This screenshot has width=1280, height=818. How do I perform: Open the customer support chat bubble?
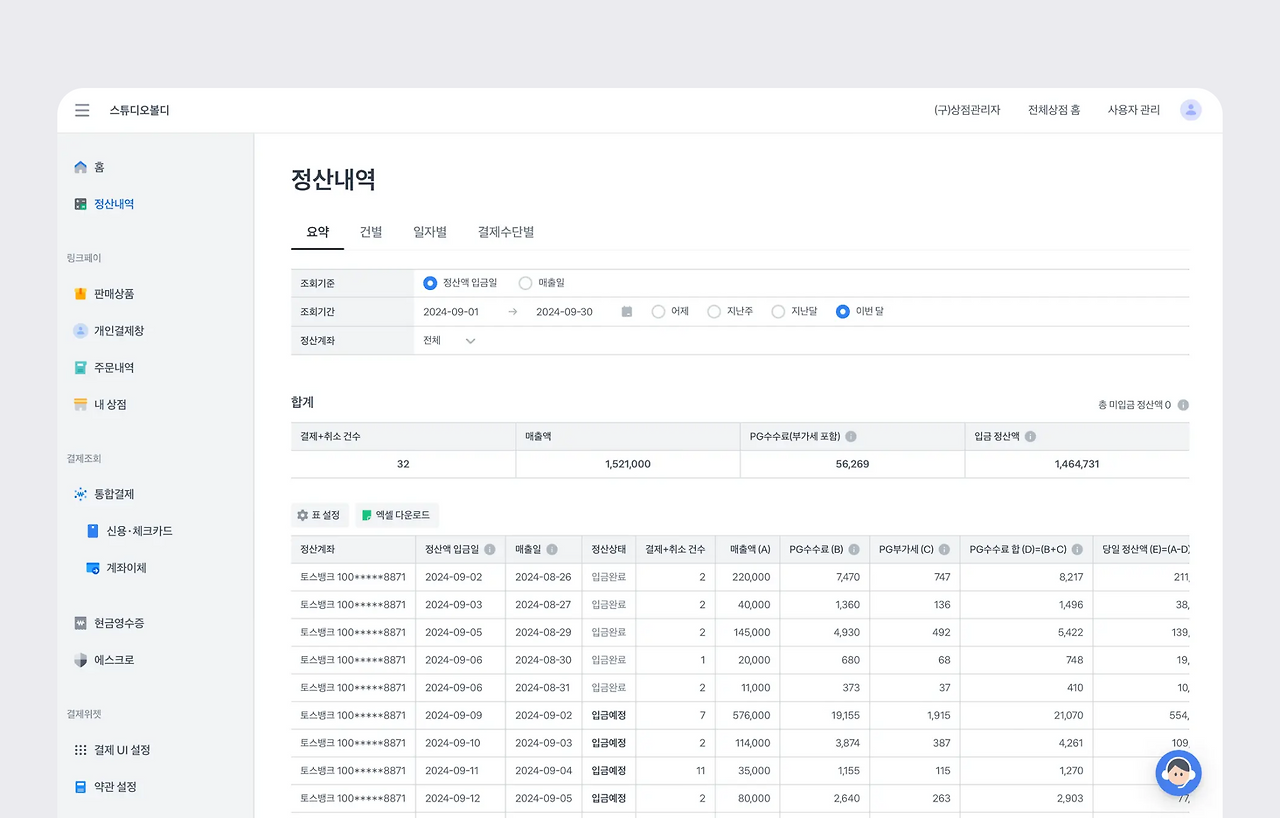[x=1178, y=773]
